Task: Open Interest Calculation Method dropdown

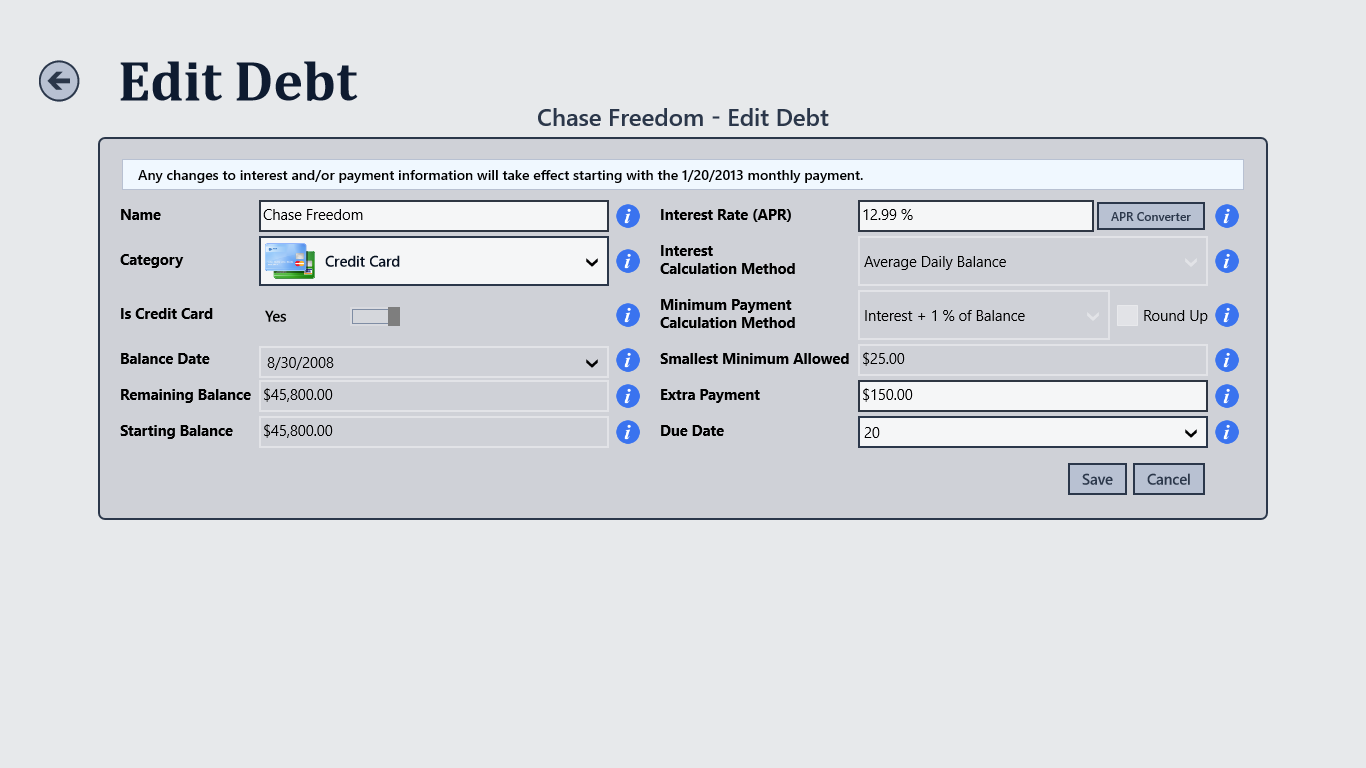Action: [x=1032, y=261]
